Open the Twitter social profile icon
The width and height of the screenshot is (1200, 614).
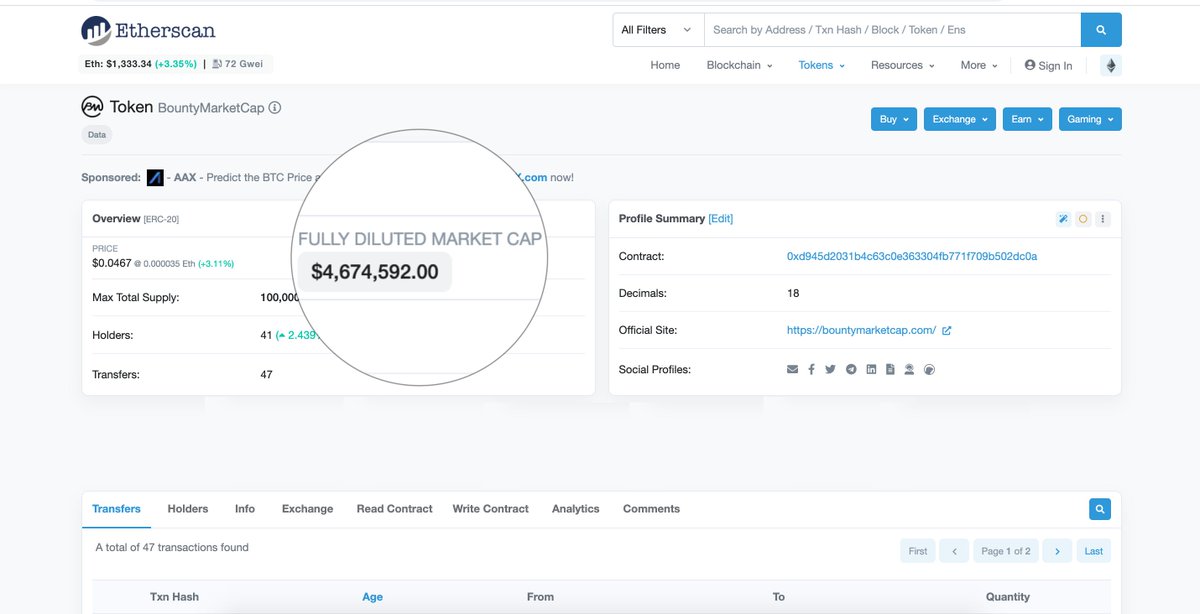coord(830,369)
